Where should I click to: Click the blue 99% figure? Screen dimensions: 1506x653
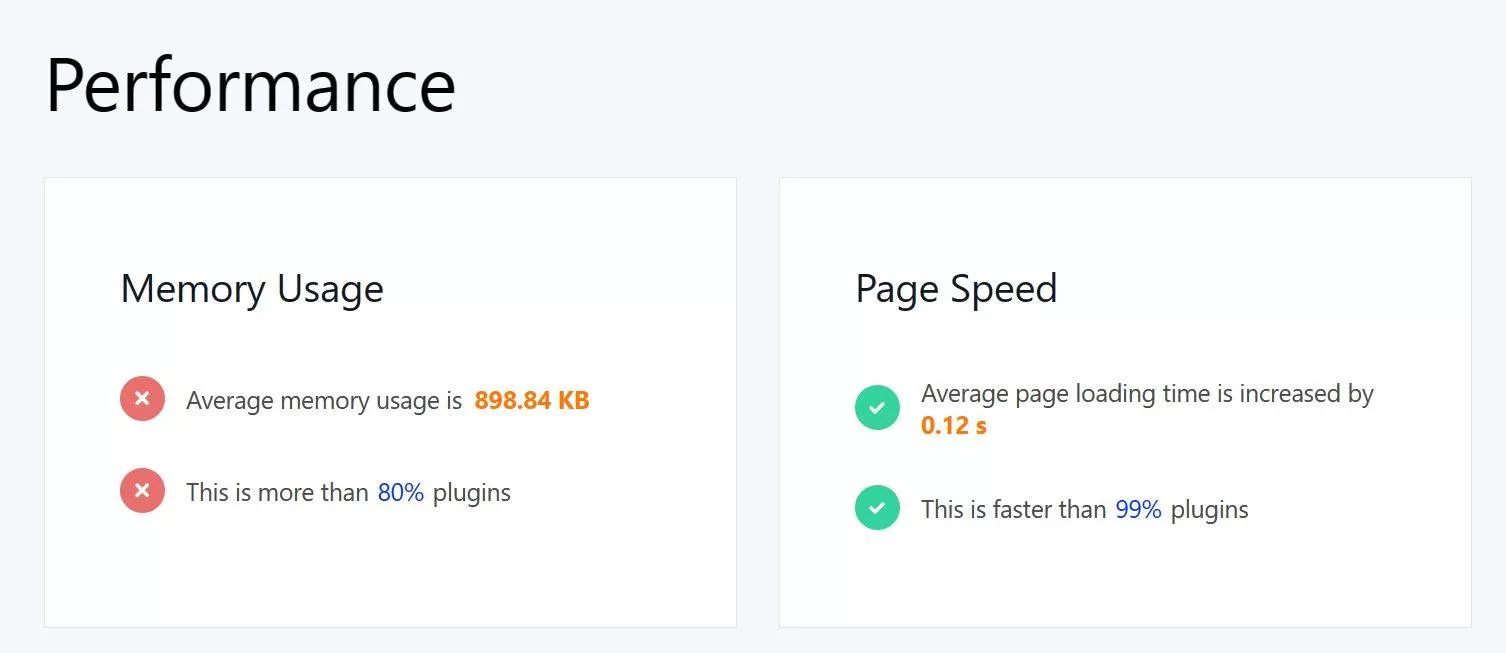(1138, 509)
